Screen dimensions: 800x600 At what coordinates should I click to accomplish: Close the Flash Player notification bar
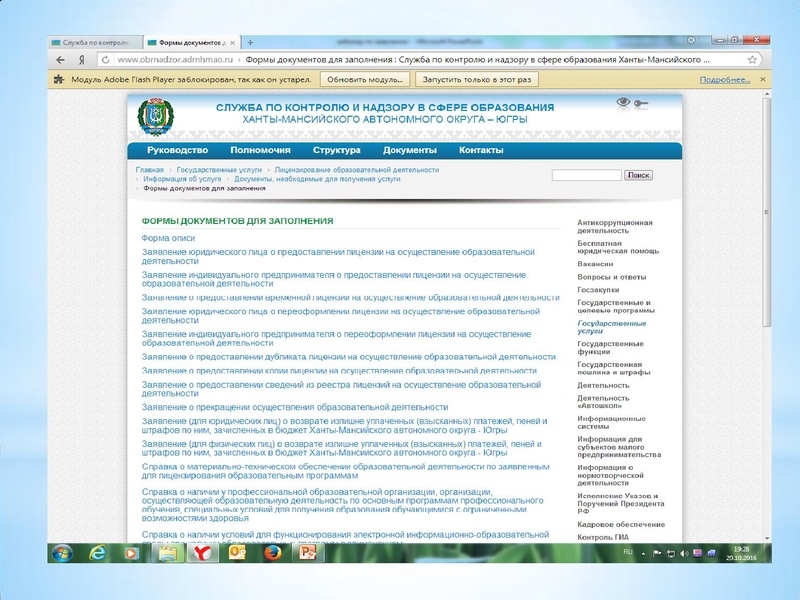pos(762,79)
